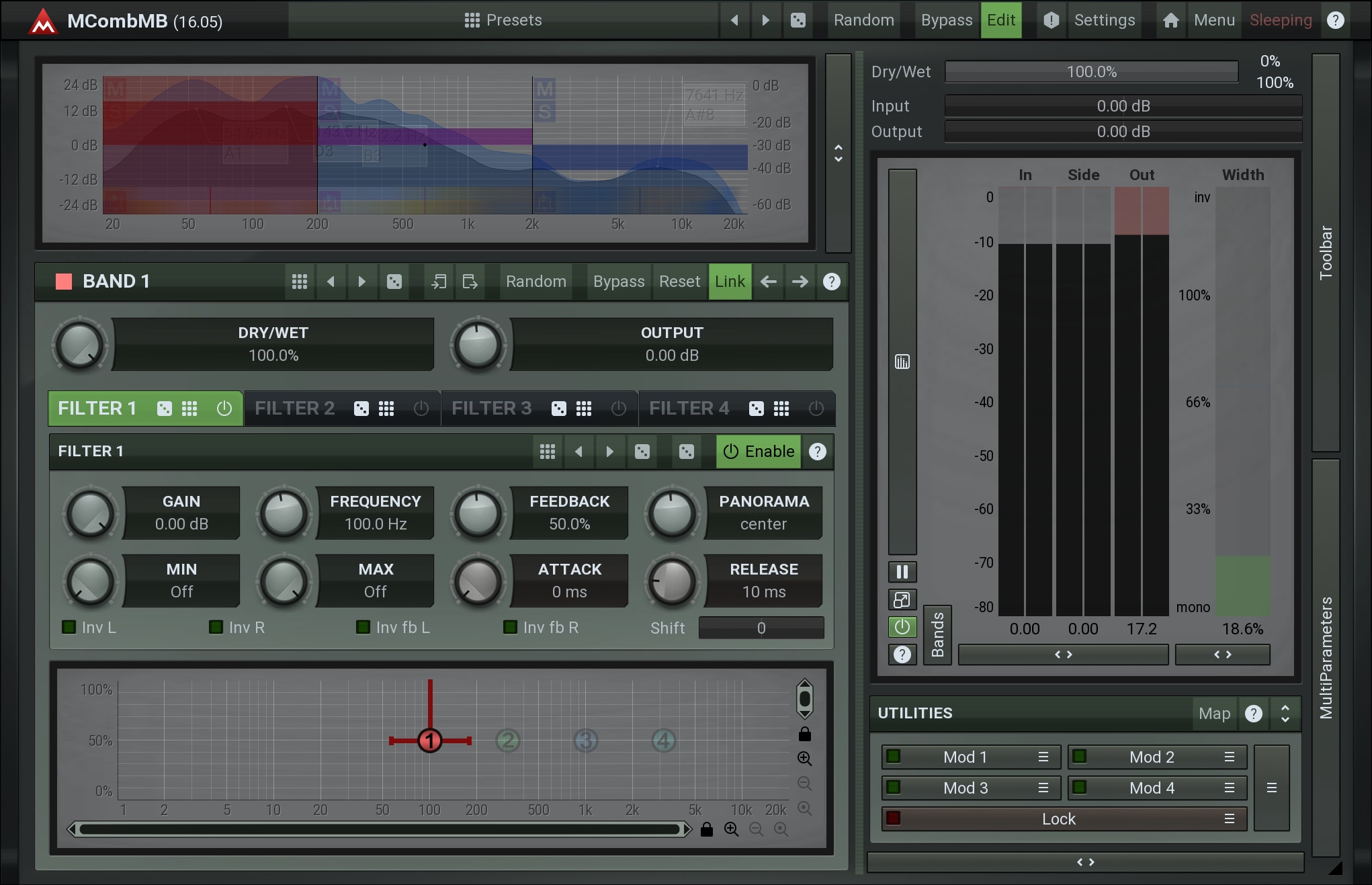Toggle the Inv R checkbox
This screenshot has width=1372, height=885.
pyautogui.click(x=216, y=628)
